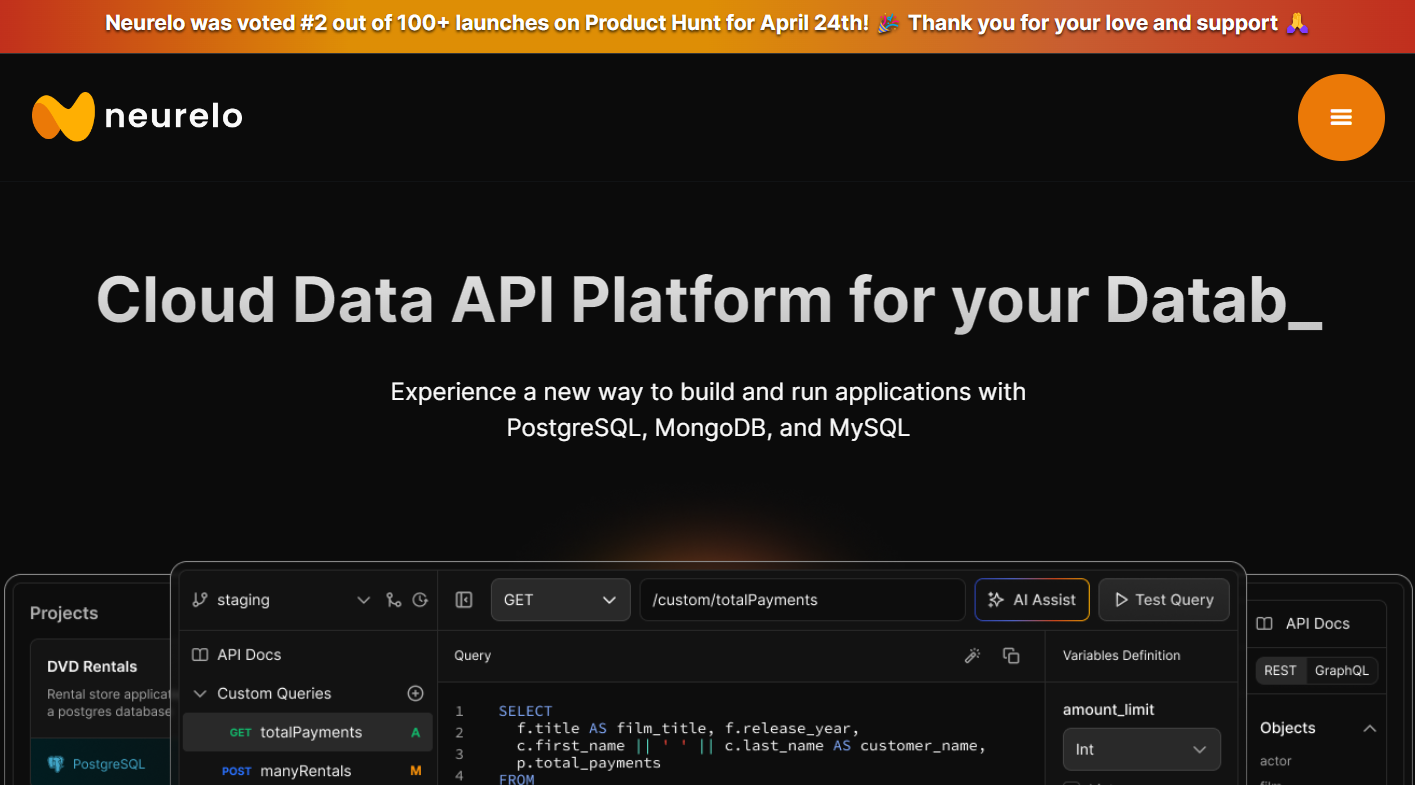Select the manyRentals POST query
This screenshot has height=785, width=1415.
305,771
